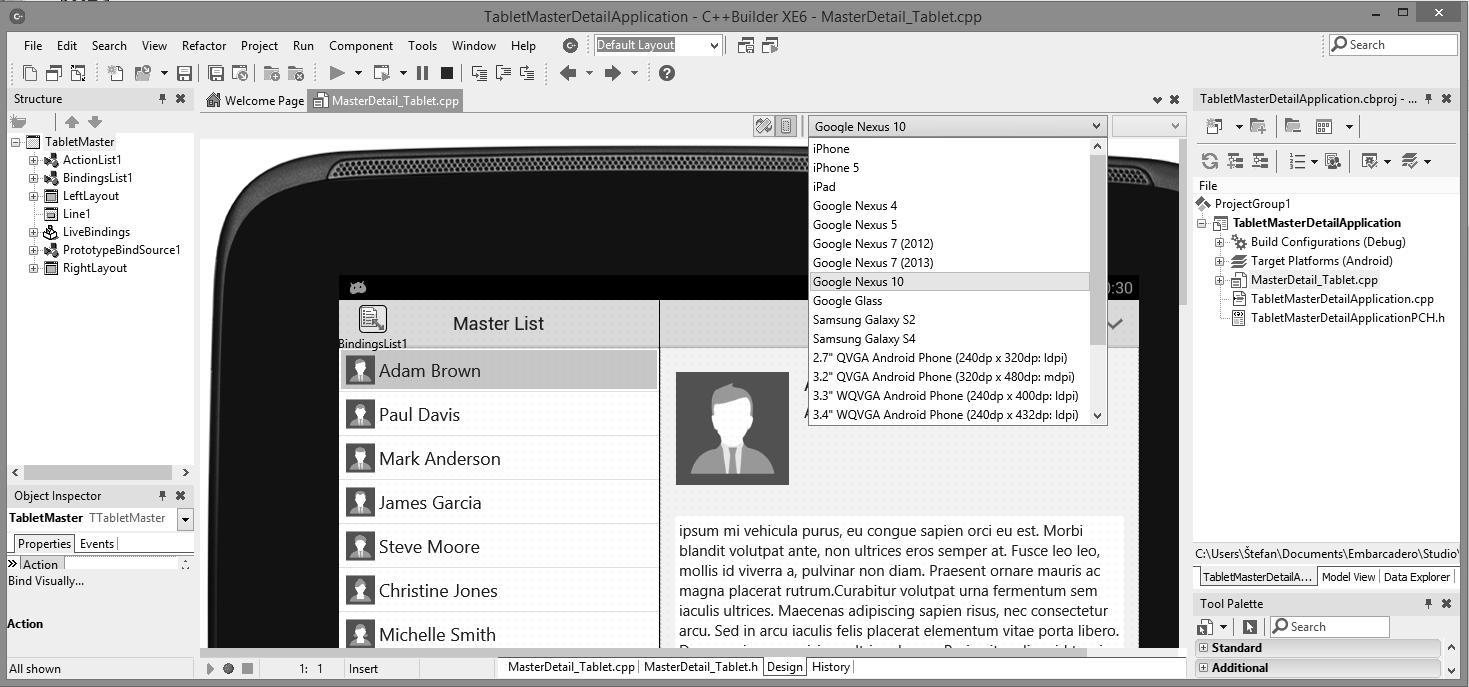Image resolution: width=1469 pixels, height=687 pixels.
Task: Open the Default Layout dropdown
Action: (713, 45)
